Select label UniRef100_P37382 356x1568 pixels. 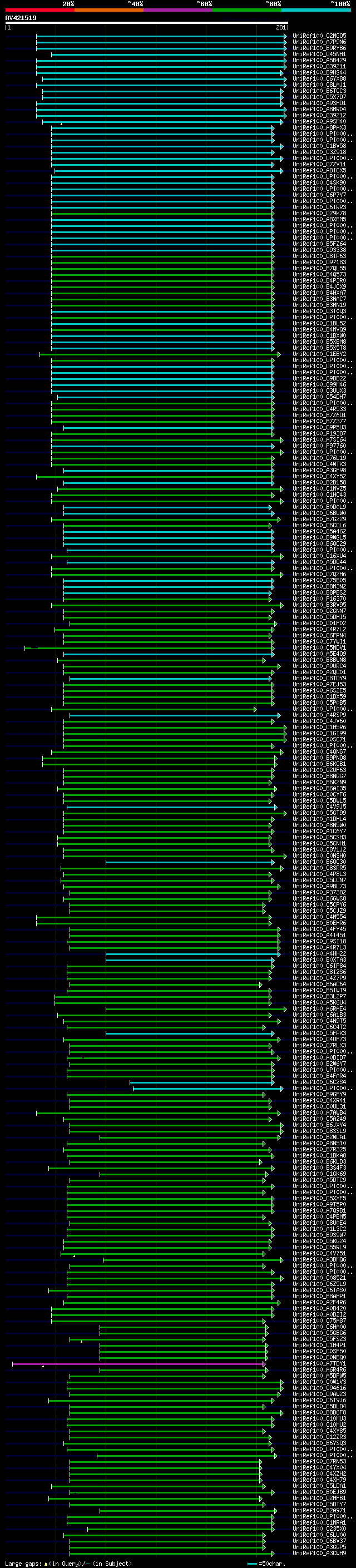click(x=319, y=893)
